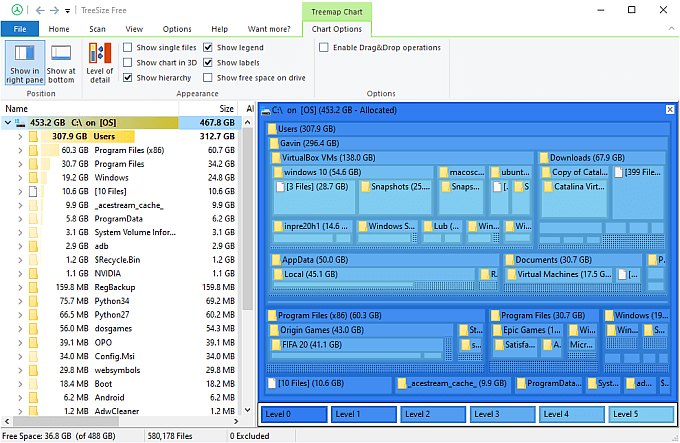The height and width of the screenshot is (443, 680).
Task: Enable Show single files checkbox
Action: point(128,47)
